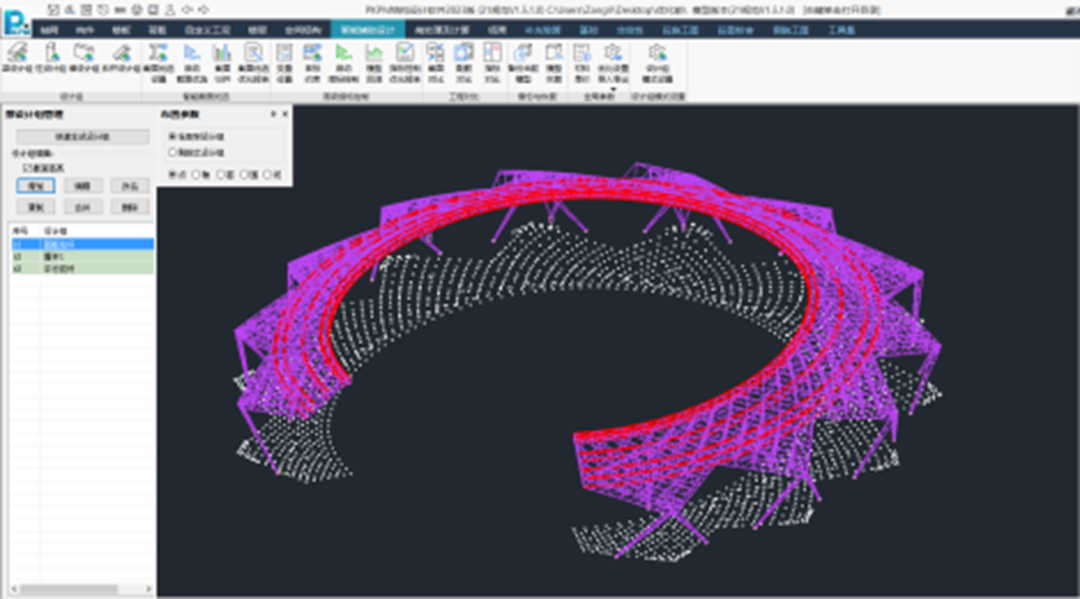
Task: Click the line chart model regression icon
Action: tap(373, 54)
